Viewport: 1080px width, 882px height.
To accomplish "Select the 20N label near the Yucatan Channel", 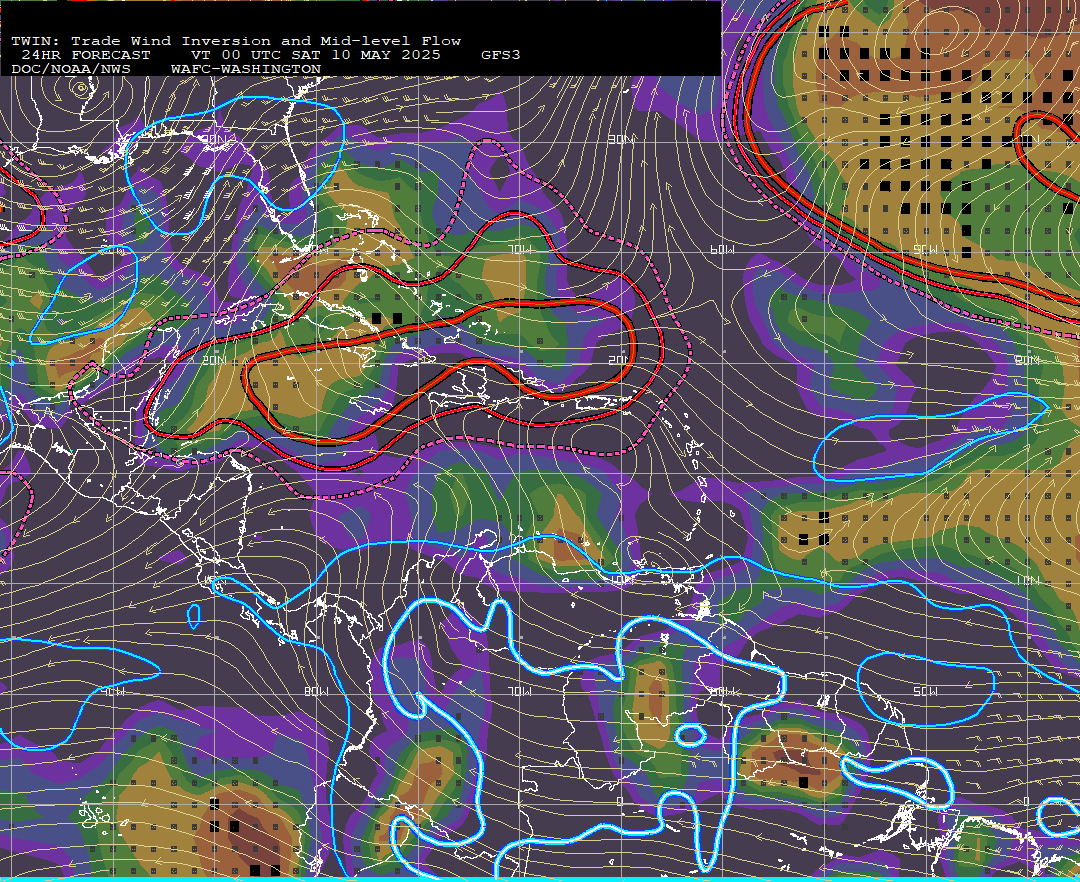I will (214, 360).
